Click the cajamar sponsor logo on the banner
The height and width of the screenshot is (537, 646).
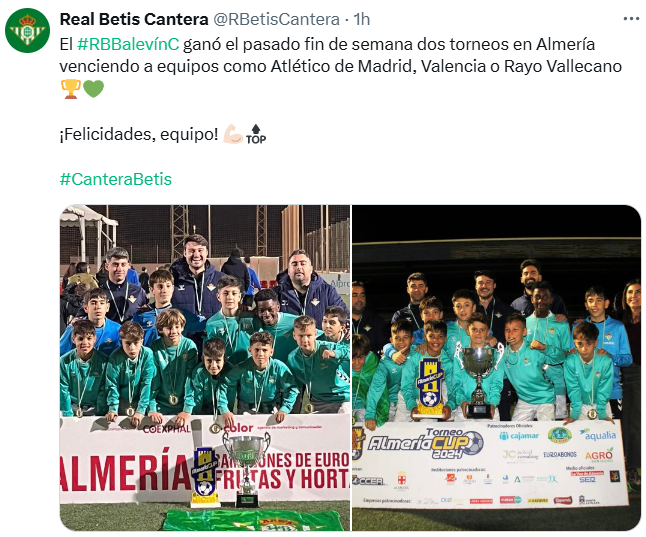coord(519,435)
